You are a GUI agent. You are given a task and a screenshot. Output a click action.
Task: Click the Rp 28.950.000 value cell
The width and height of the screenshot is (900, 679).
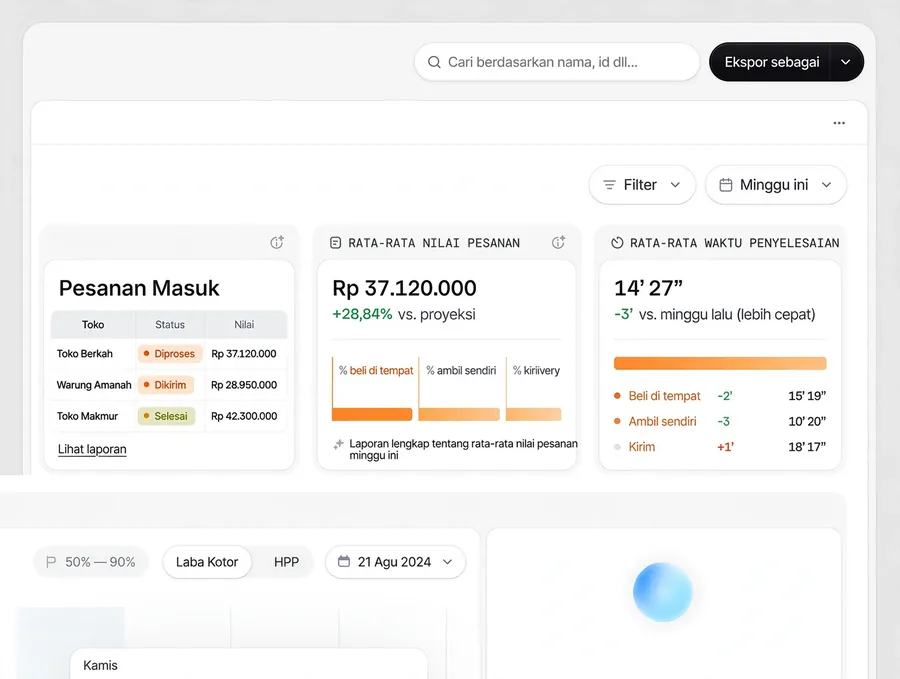(244, 385)
